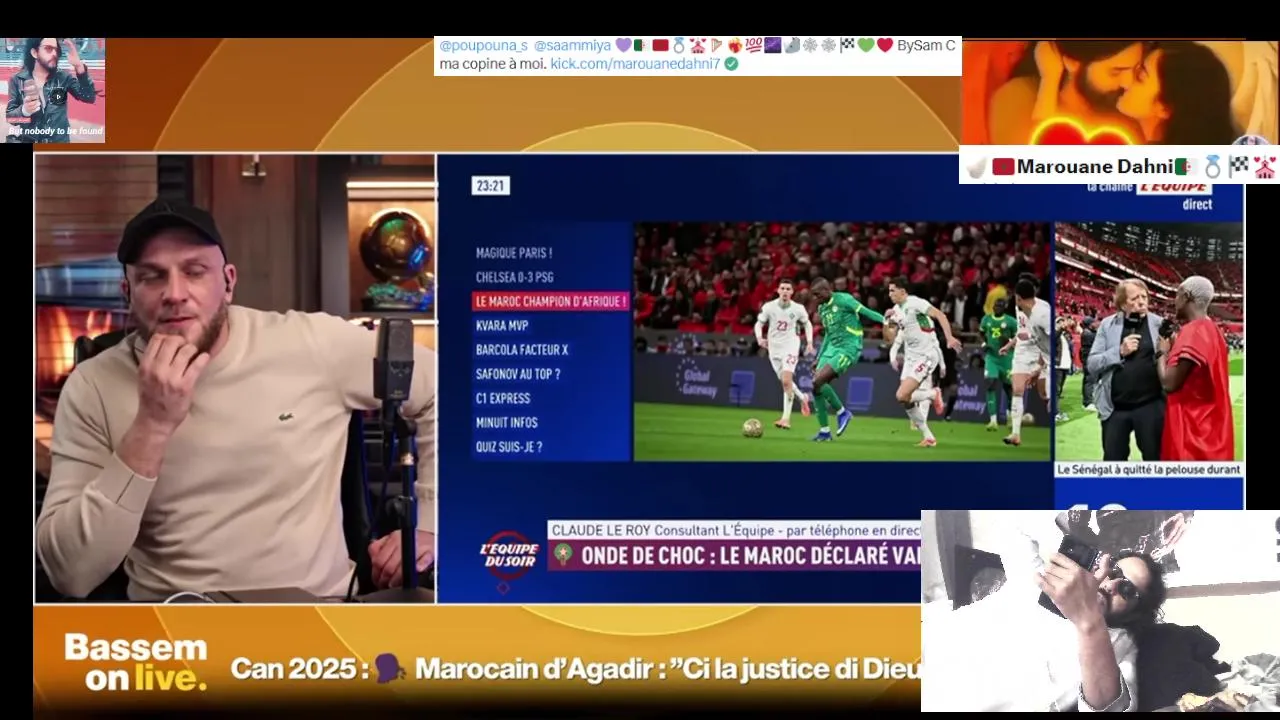The width and height of the screenshot is (1280, 720).
Task: Select "BARCOLA FACTEUR X" in the rundown
Action: (x=522, y=350)
